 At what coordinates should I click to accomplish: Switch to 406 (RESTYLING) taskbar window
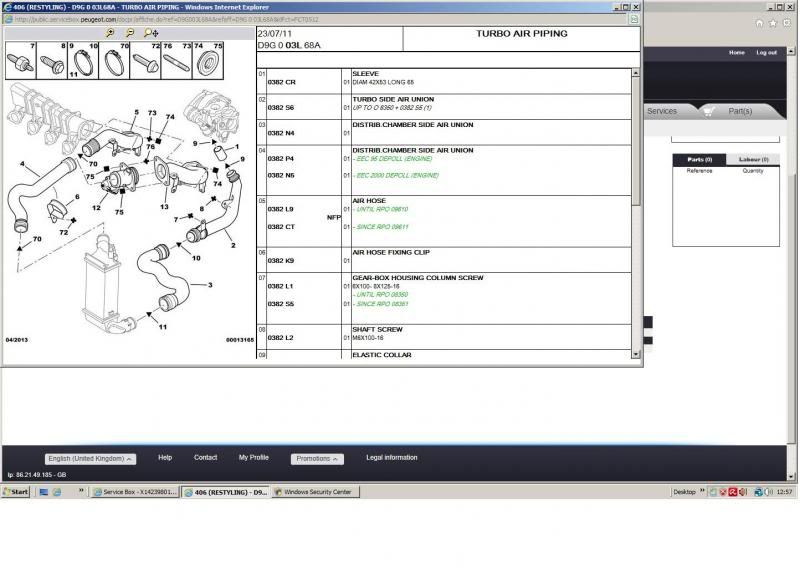pyautogui.click(x=226, y=492)
